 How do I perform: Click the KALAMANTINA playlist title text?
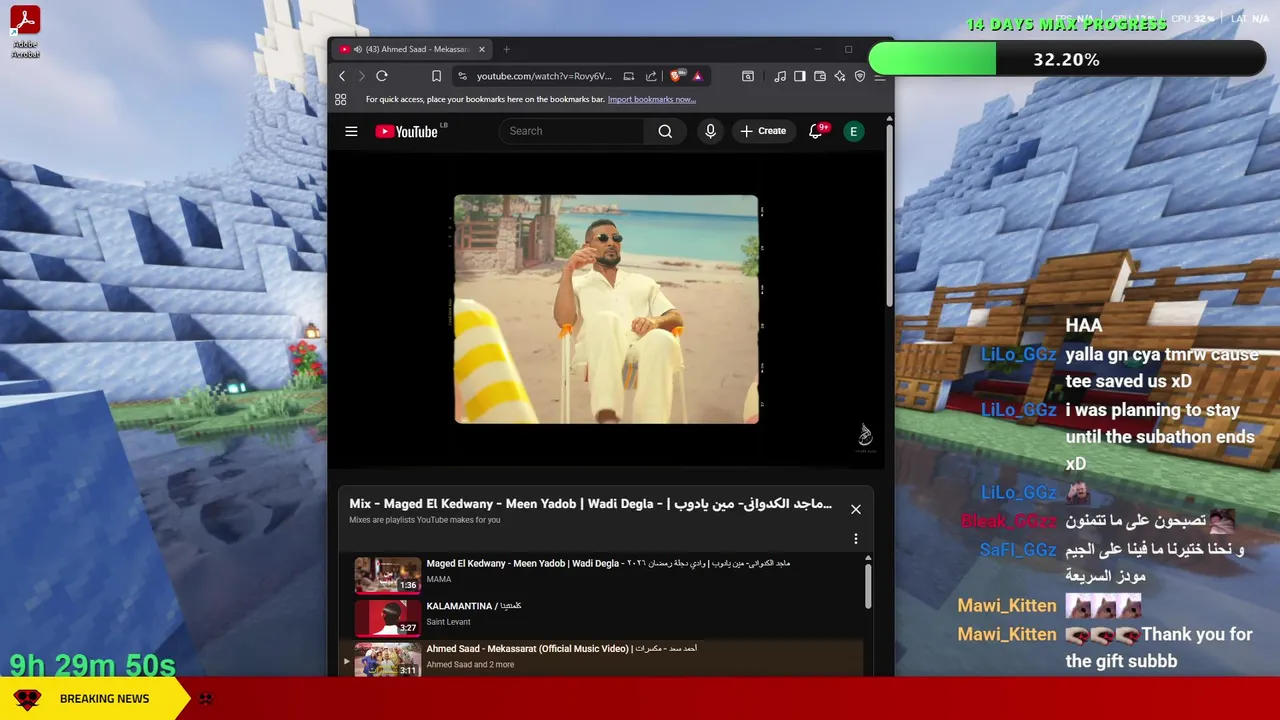tap(474, 606)
